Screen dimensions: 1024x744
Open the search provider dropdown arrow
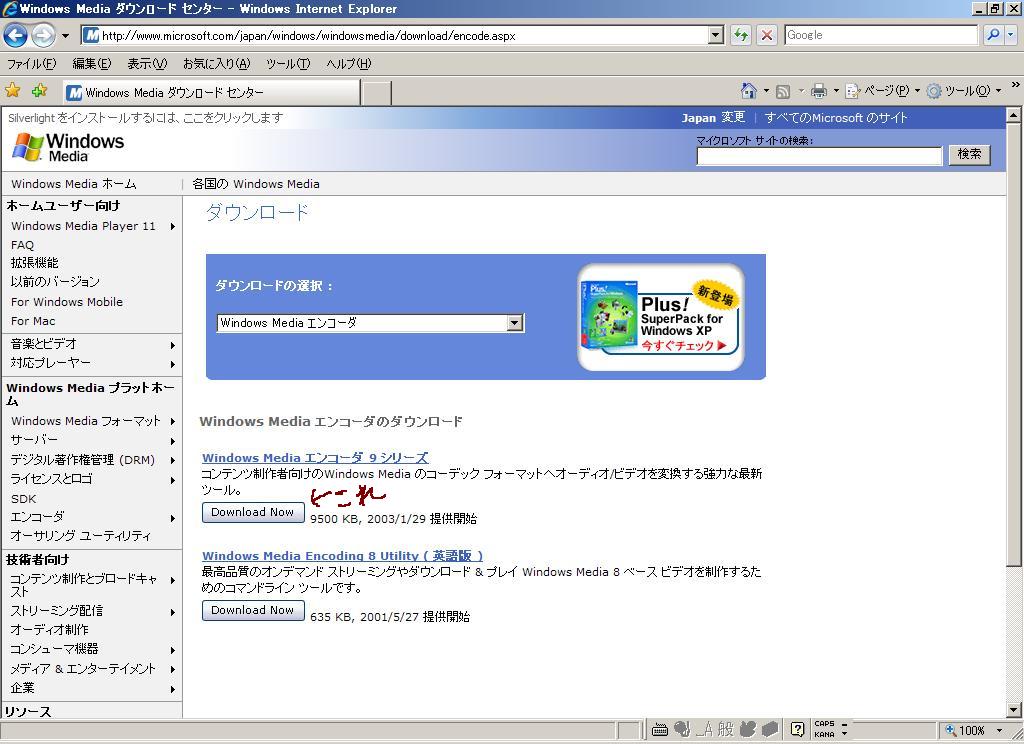[1010, 35]
